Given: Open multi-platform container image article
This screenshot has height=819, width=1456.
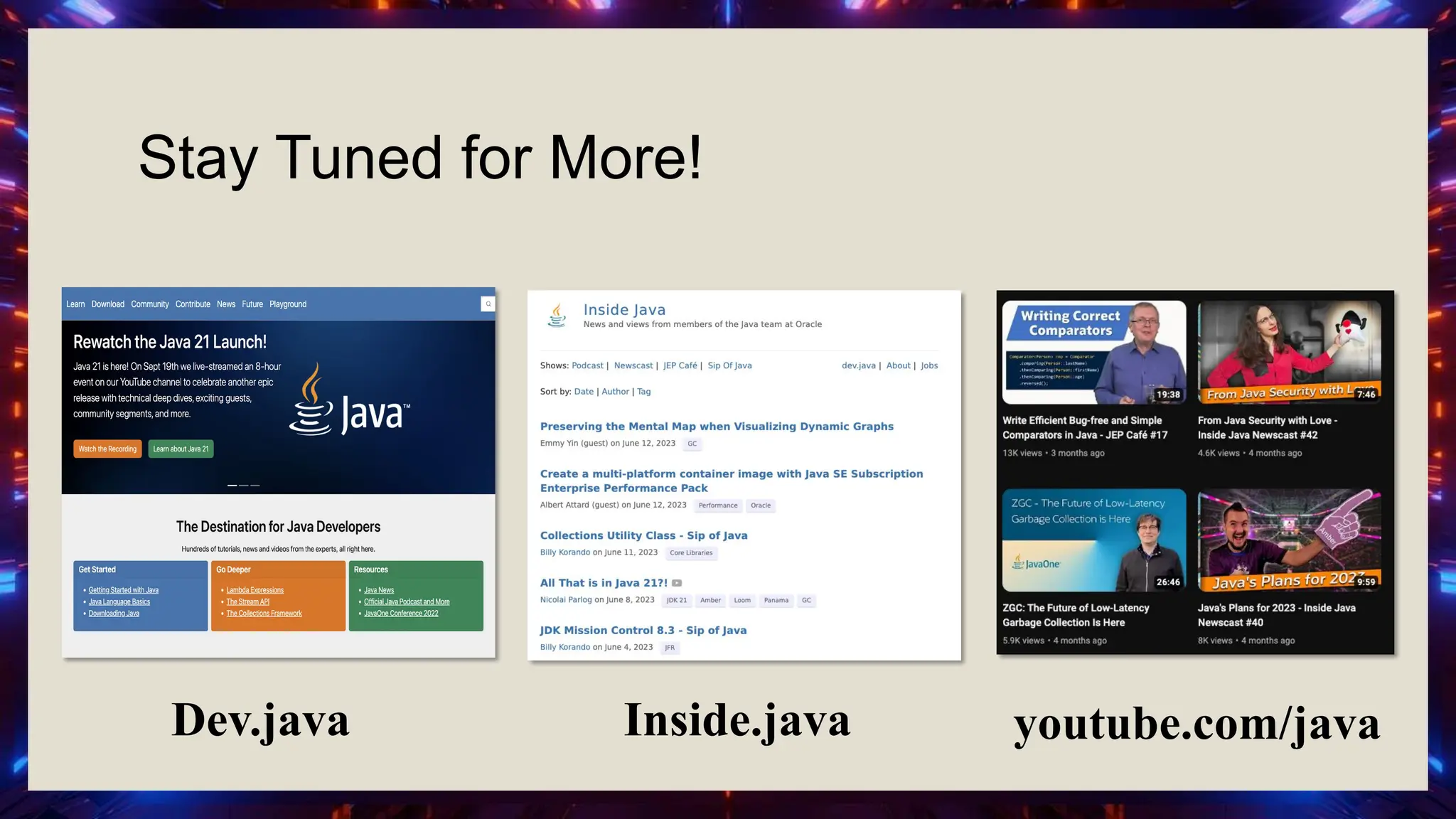Looking at the screenshot, I should pos(732,481).
